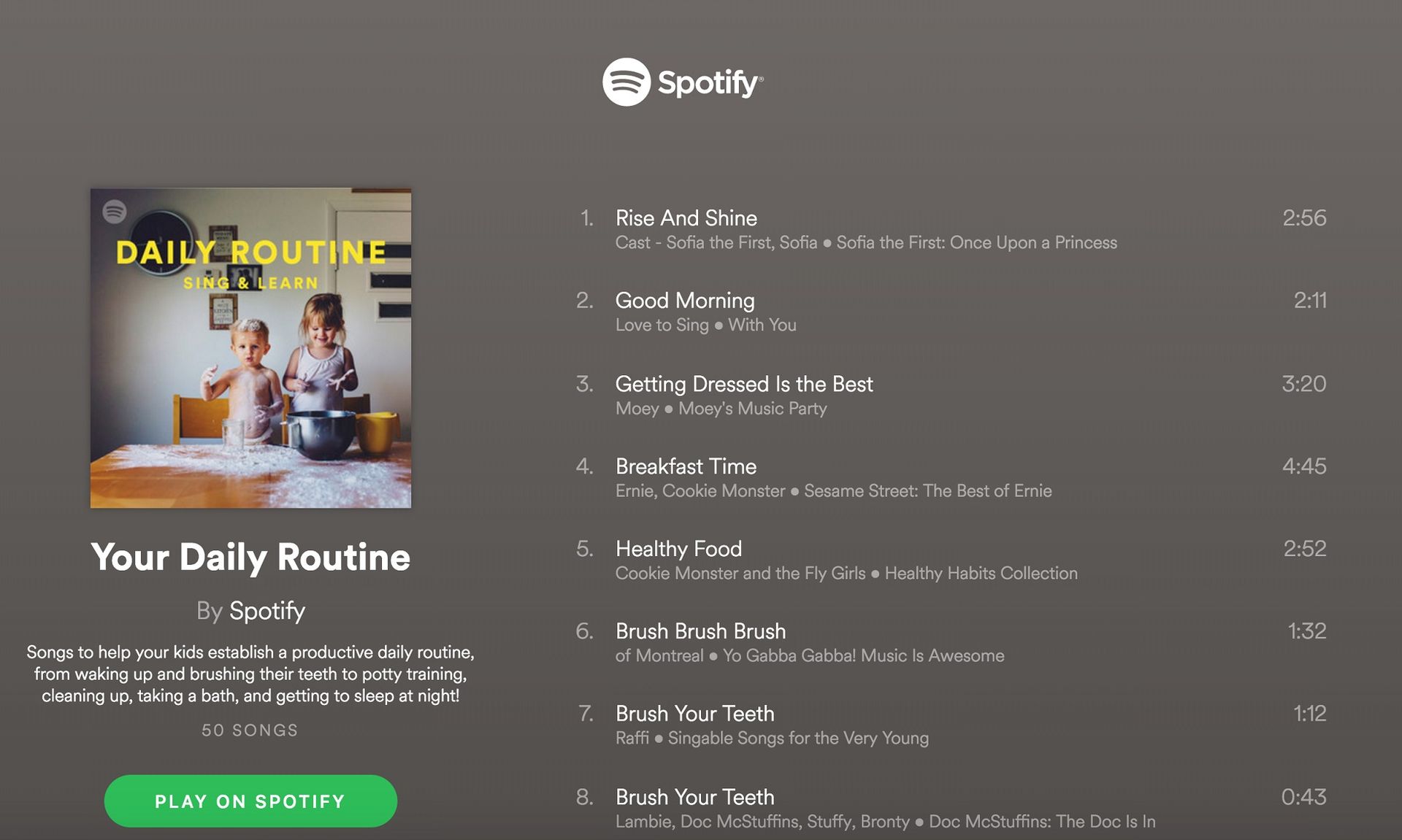Open the Daily Routine playlist cover image

point(250,348)
